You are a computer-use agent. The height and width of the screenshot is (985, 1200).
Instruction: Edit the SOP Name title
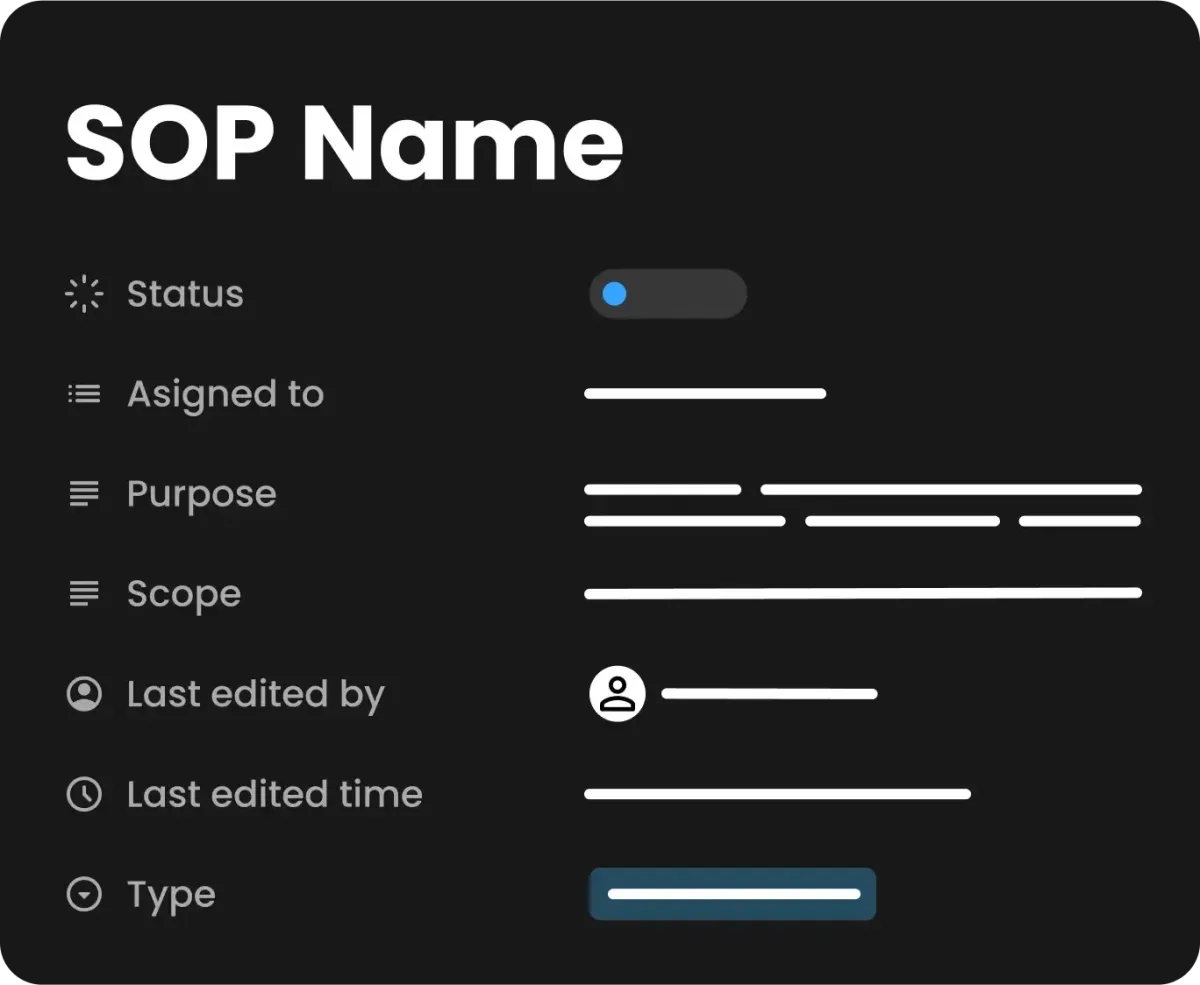[x=345, y=142]
